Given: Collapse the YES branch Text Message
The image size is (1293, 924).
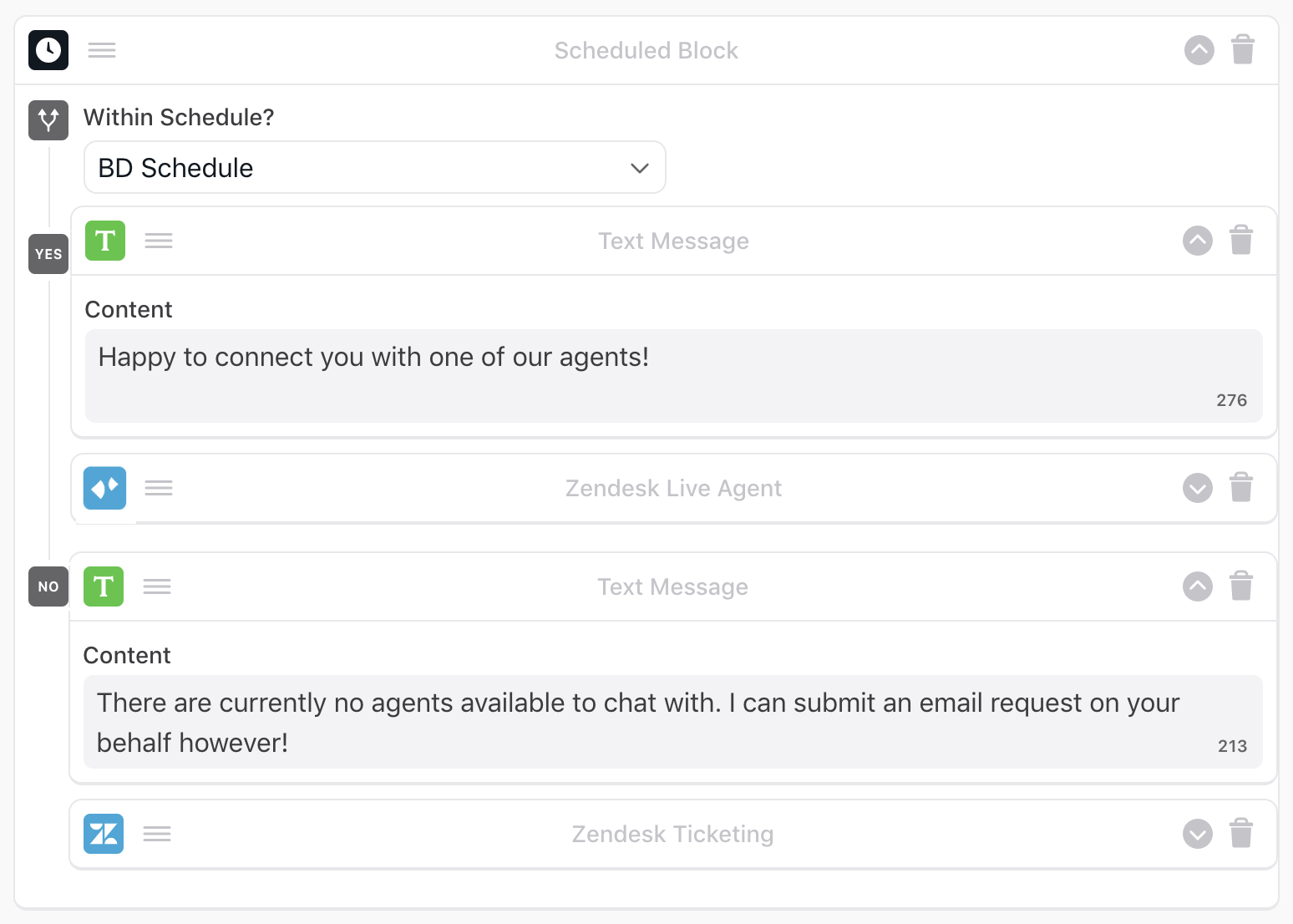Looking at the screenshot, I should [x=1198, y=241].
